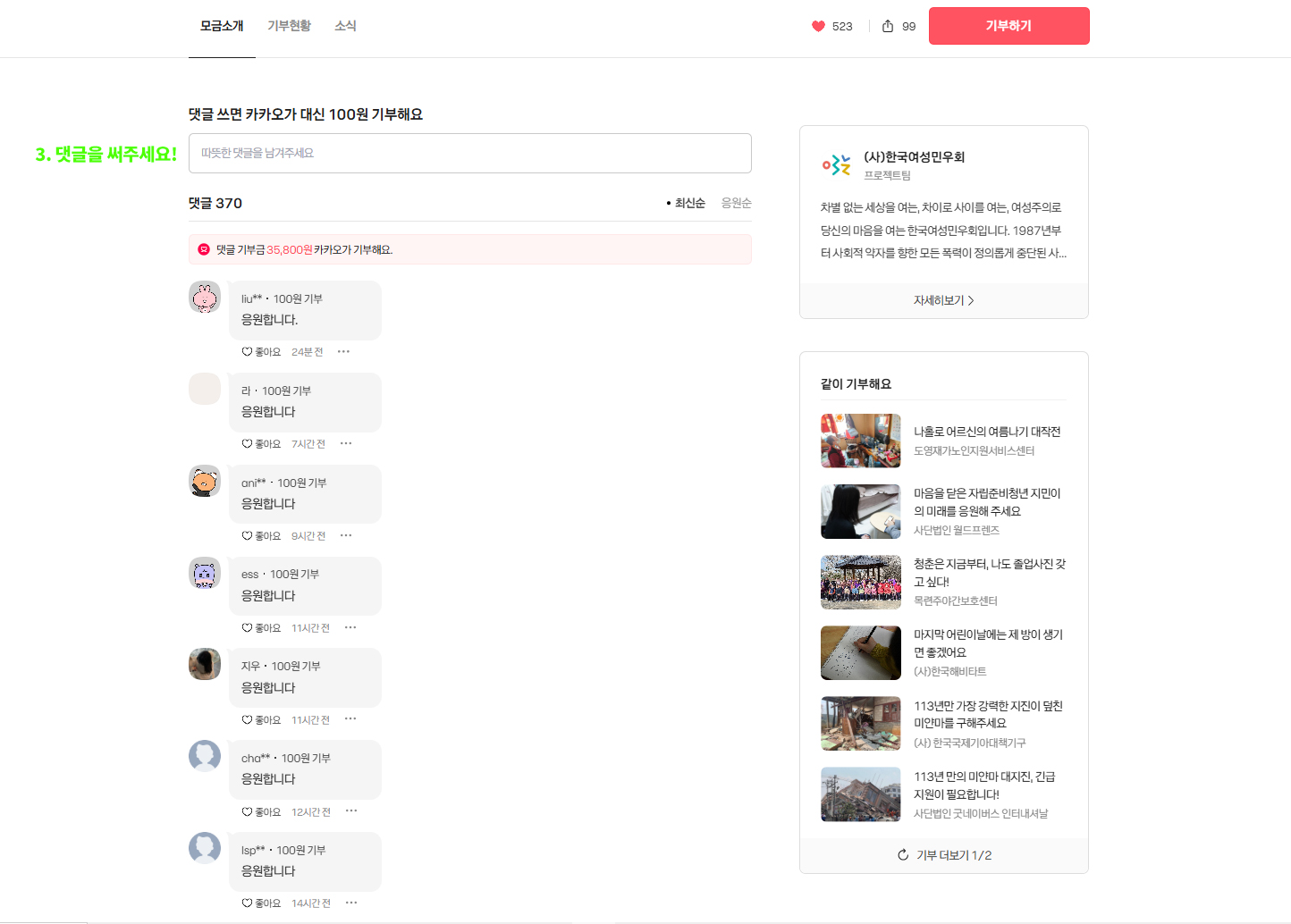Open 마지막 어린이날에는 제 방이 campaign link

pyautogui.click(x=988, y=643)
